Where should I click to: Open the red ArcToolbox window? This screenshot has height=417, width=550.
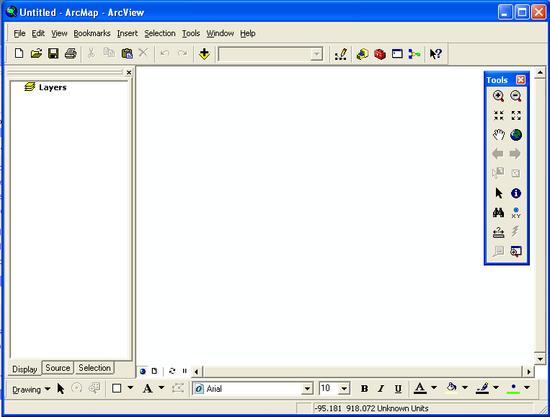(380, 54)
